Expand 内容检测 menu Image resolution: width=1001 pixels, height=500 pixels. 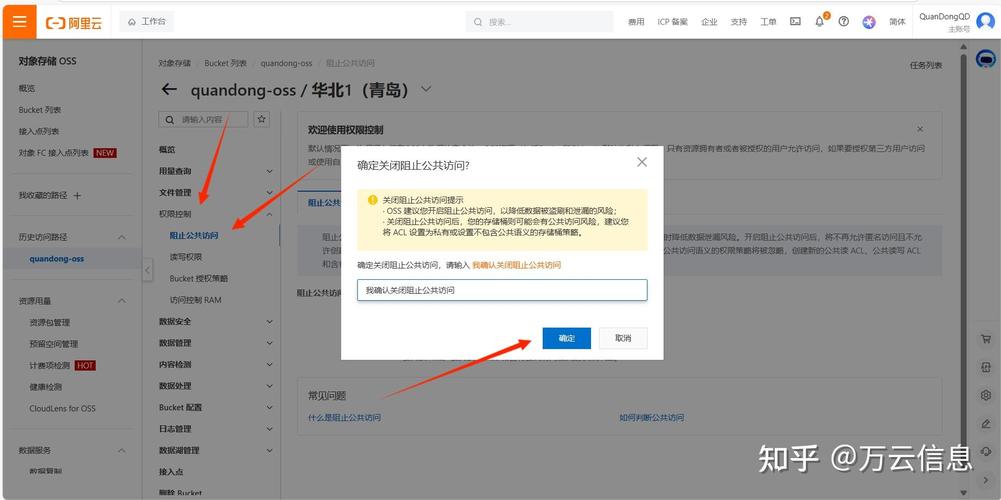coord(269,365)
